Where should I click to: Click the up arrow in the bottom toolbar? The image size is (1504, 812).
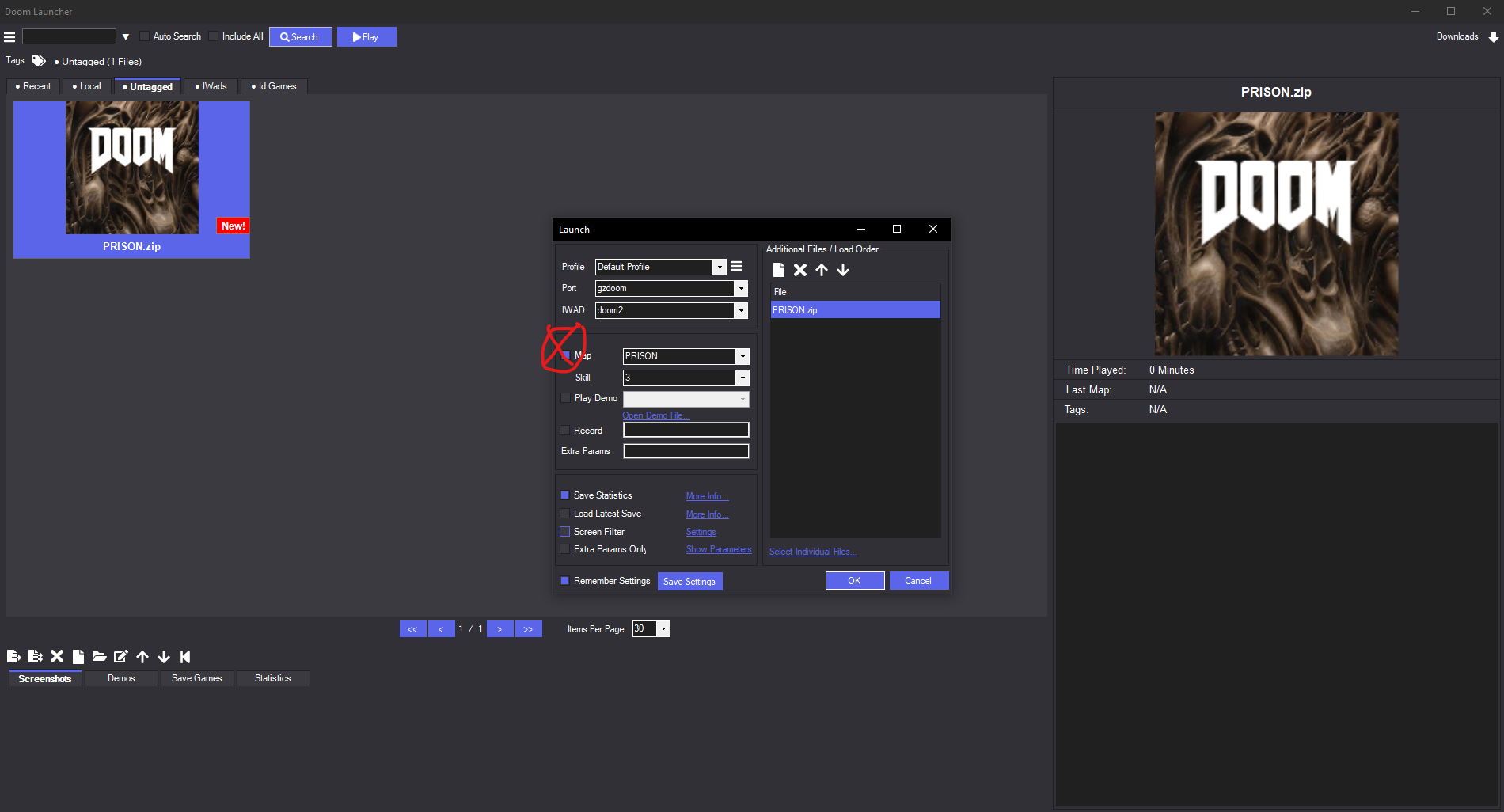[142, 656]
